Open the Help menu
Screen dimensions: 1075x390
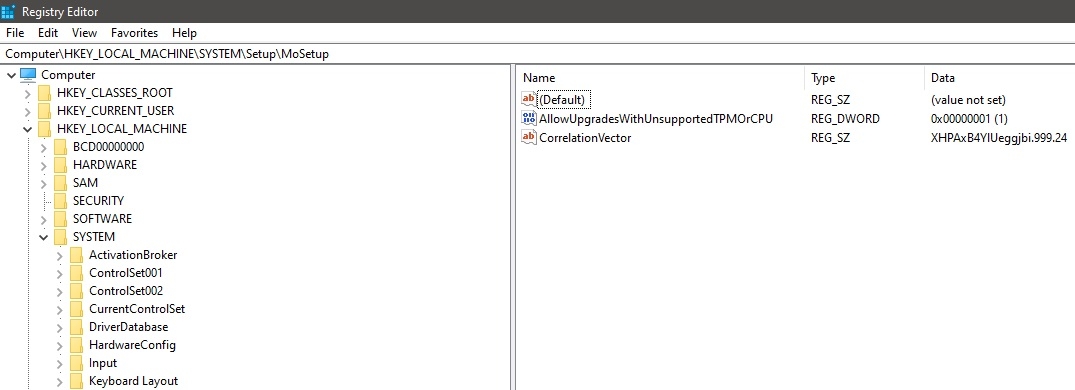click(x=184, y=33)
